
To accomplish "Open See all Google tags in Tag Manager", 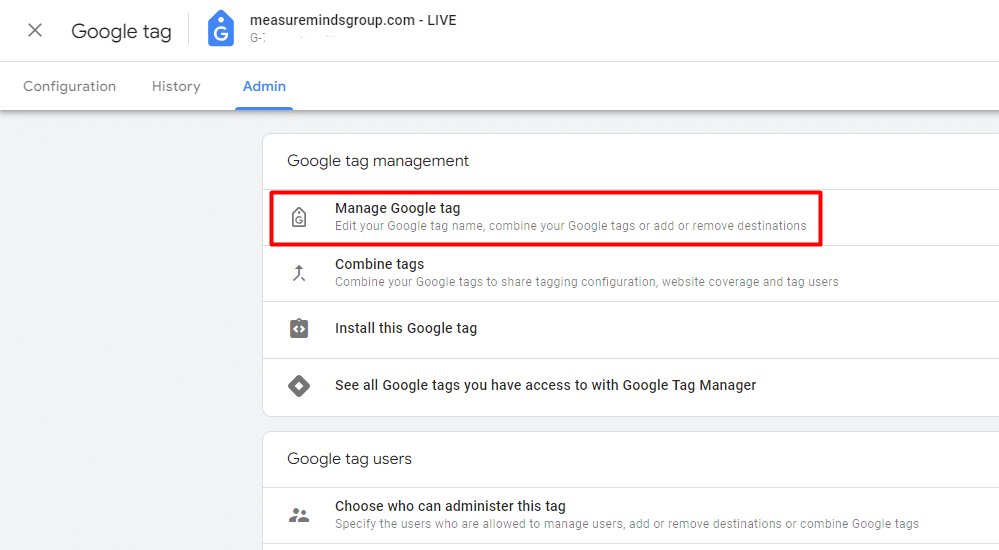I will coord(631,387).
